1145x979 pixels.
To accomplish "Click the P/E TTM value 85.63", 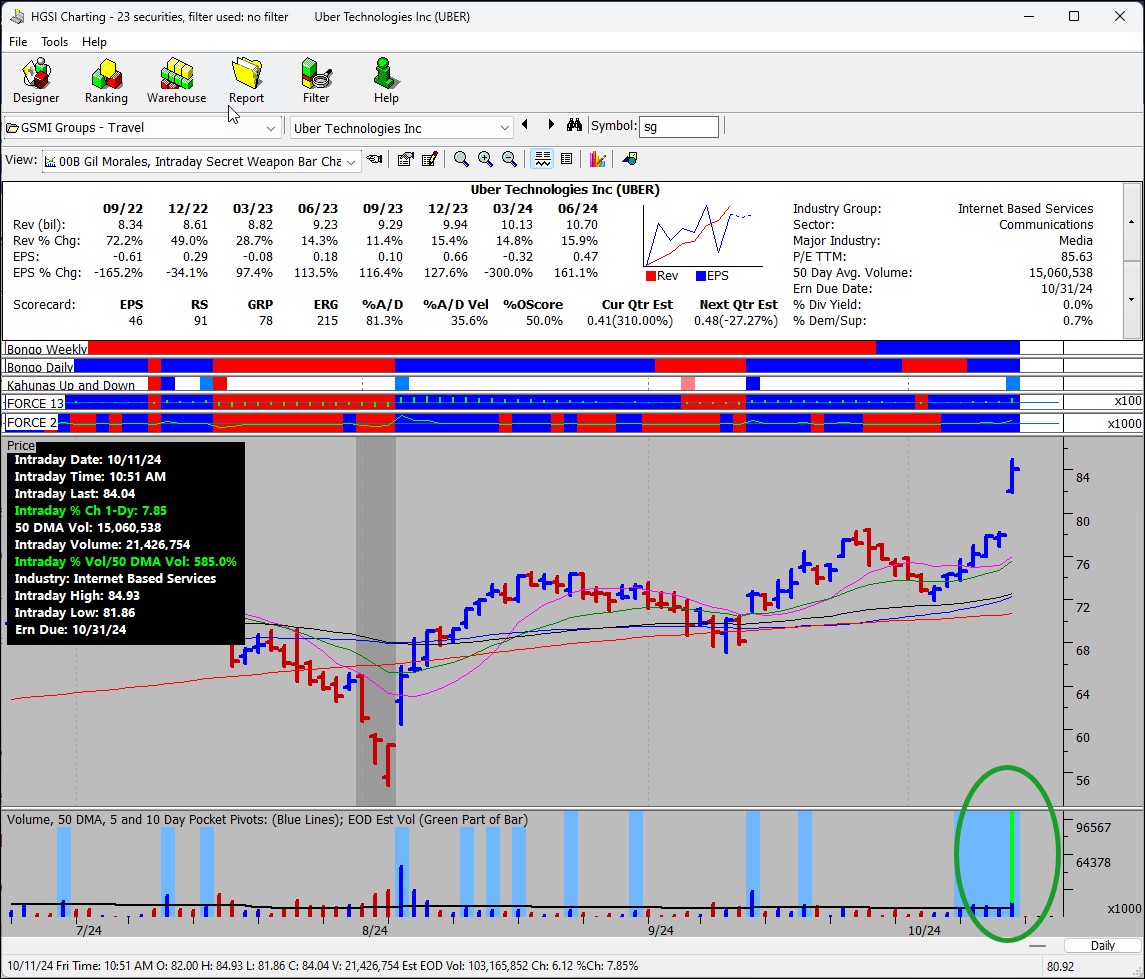I will [1077, 257].
